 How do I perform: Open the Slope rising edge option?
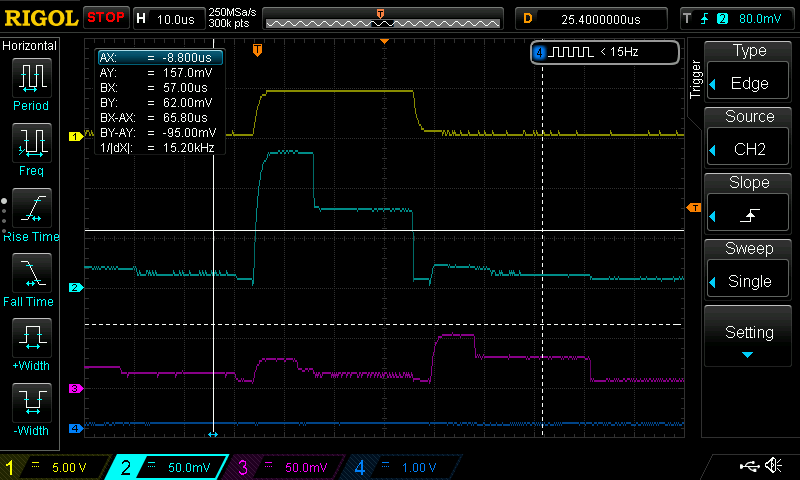(749, 202)
